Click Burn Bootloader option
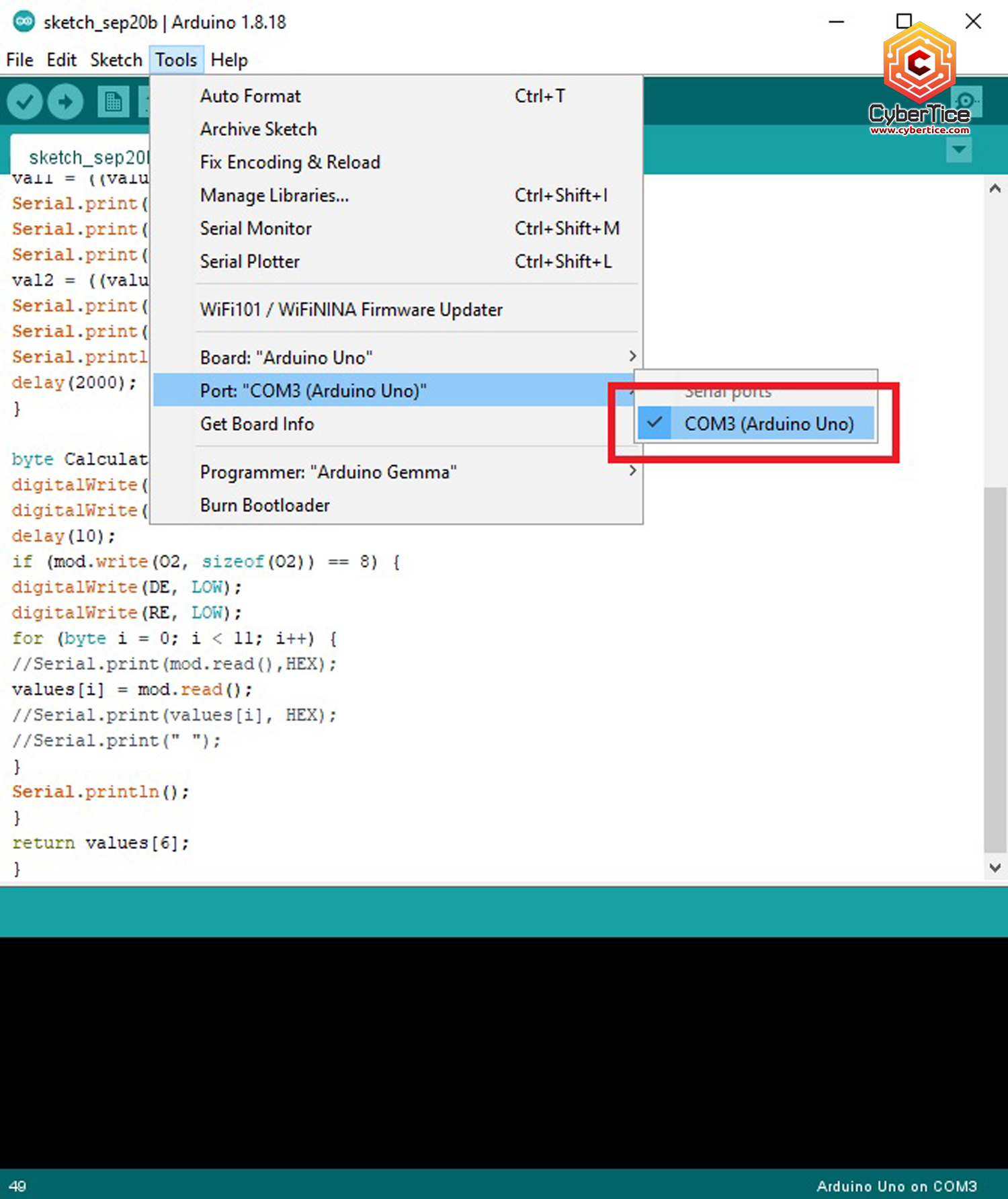The width and height of the screenshot is (1008, 1199). point(265,505)
